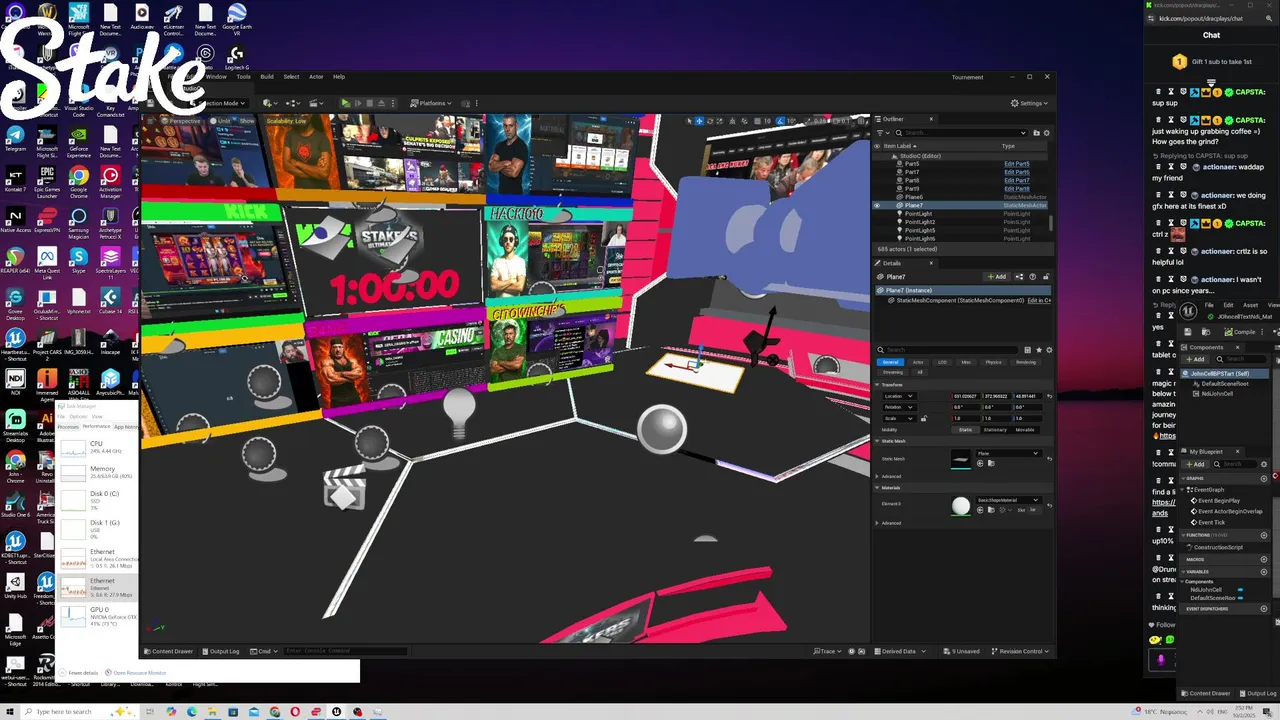Open the Blueprints toolbar dropdown icon
Screen dimensions: 1280x720
point(292,103)
